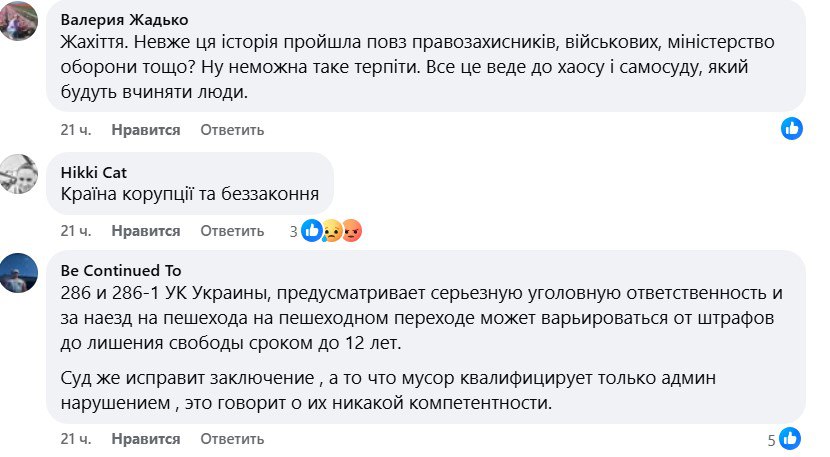Image resolution: width=830 pixels, height=457 pixels.
Task: Open the Be Continued To profile name link
Action: point(124,270)
